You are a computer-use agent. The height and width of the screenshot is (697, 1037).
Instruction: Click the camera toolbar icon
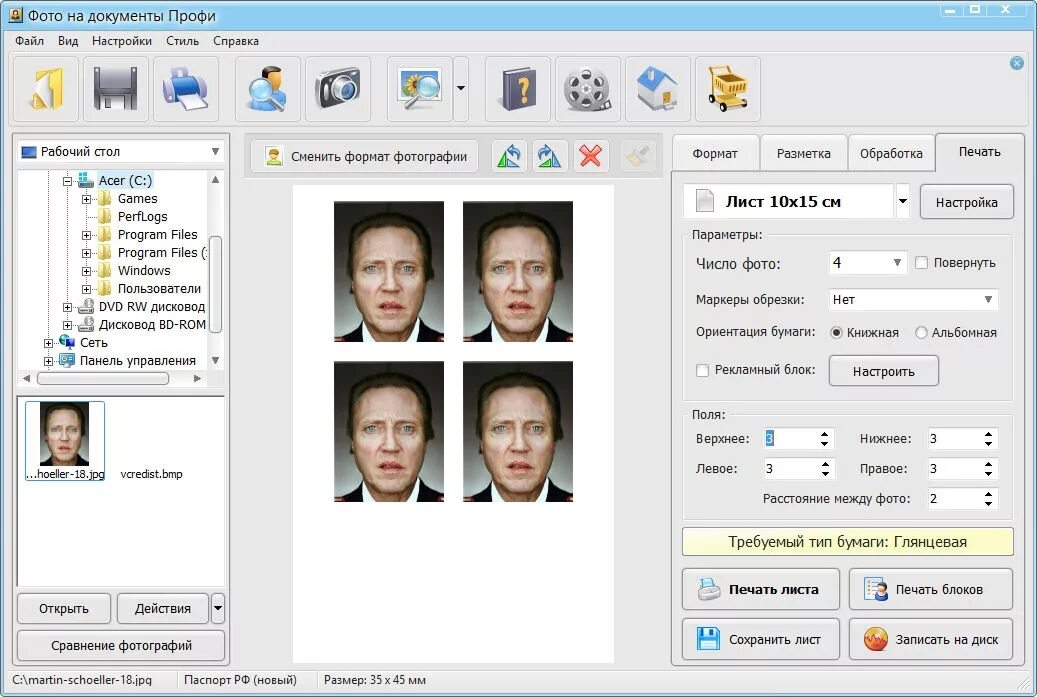(x=338, y=89)
